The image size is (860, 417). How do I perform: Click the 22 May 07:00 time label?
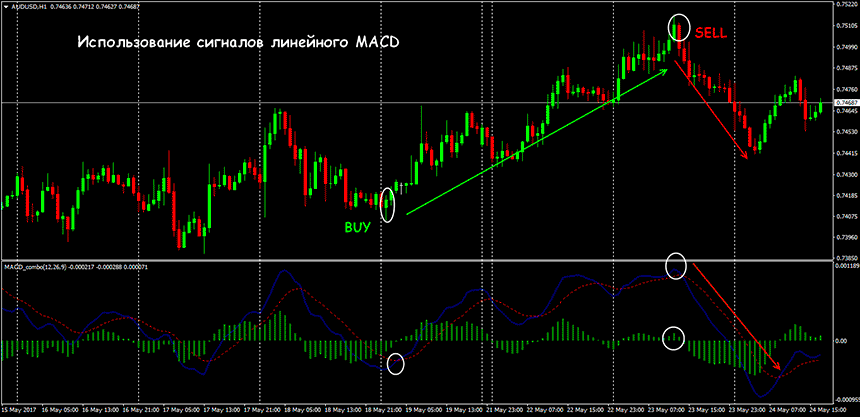(544, 410)
